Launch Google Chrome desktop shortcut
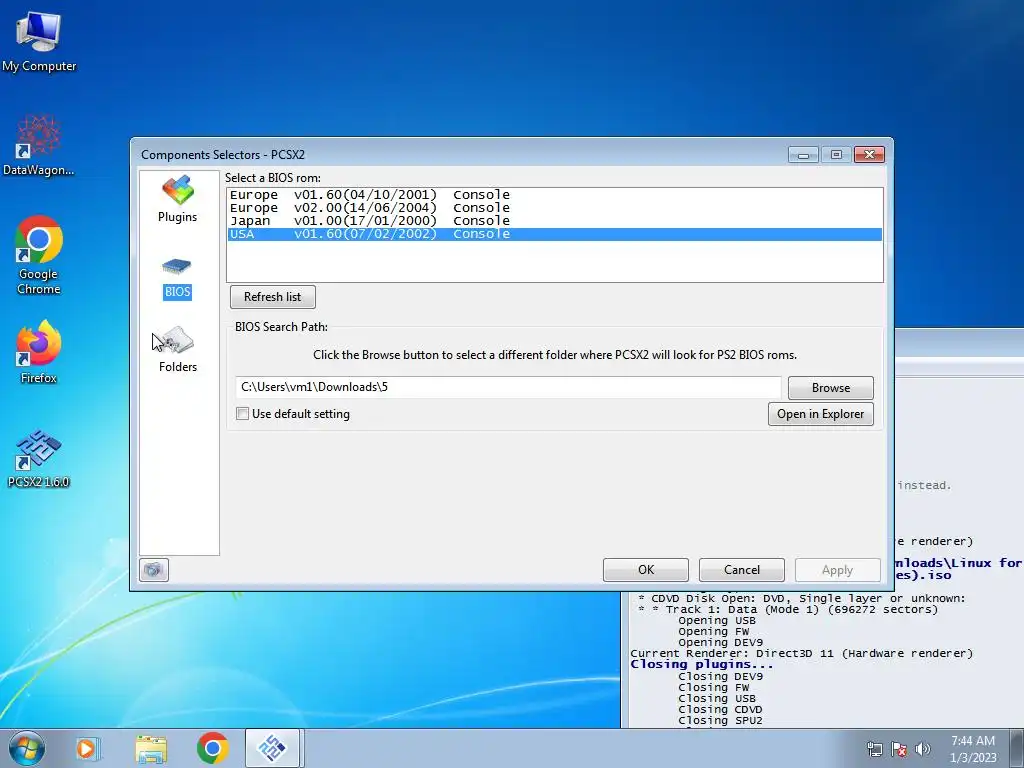The image size is (1024, 768). [39, 255]
